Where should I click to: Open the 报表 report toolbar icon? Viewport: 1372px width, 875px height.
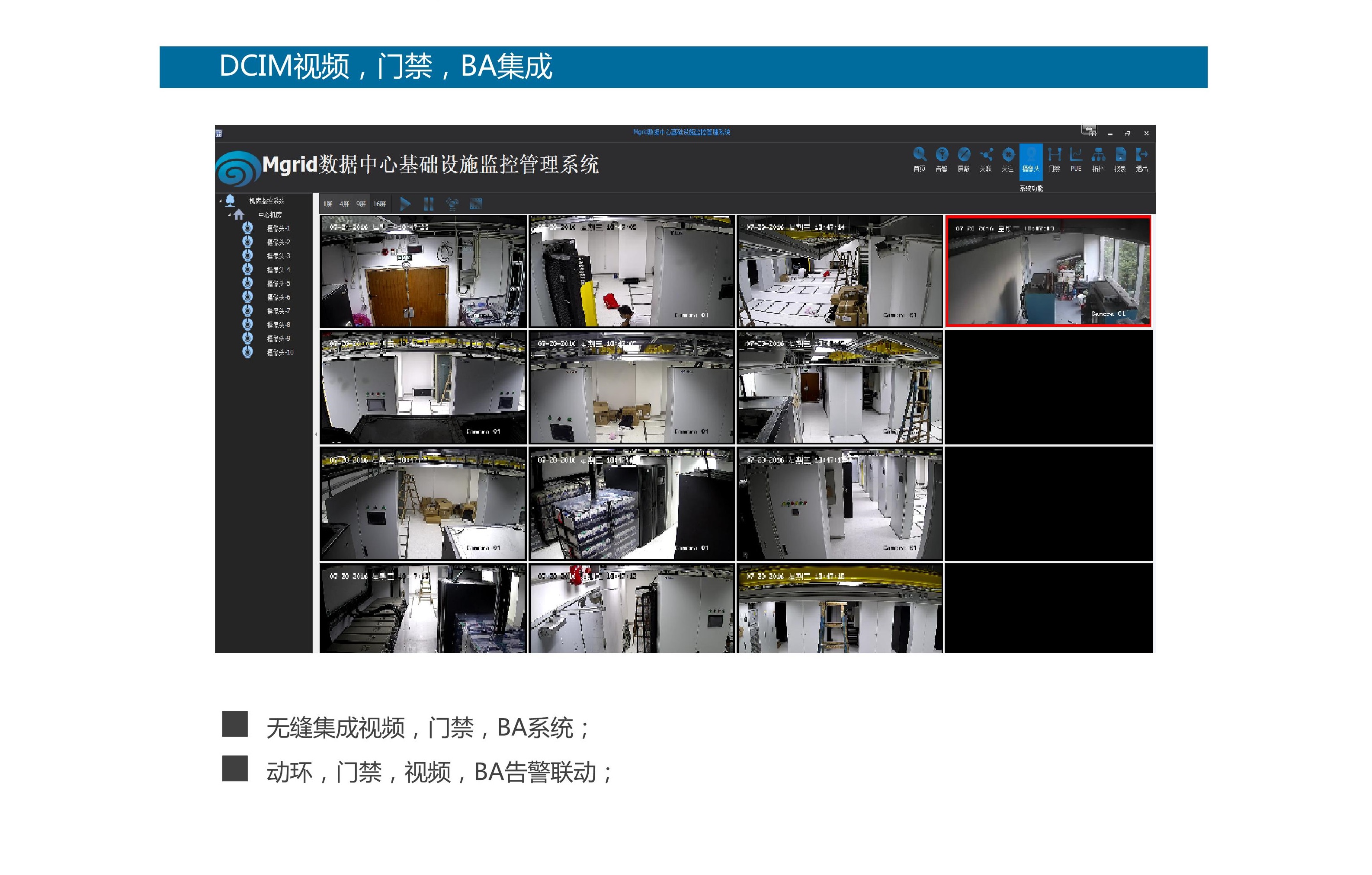tap(1120, 160)
